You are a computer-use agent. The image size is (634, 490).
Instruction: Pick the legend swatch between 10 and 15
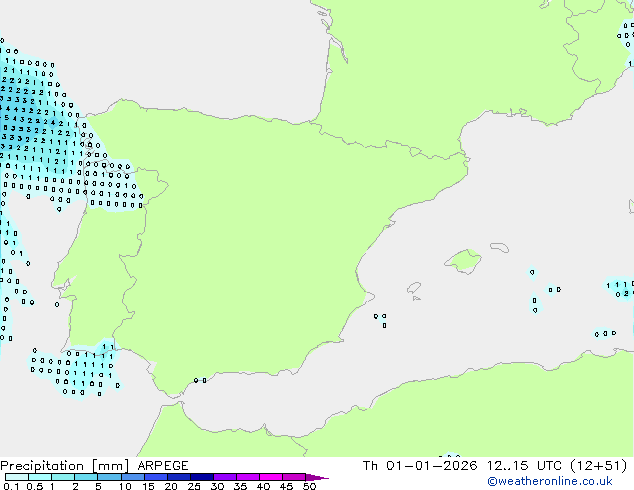[134, 477]
